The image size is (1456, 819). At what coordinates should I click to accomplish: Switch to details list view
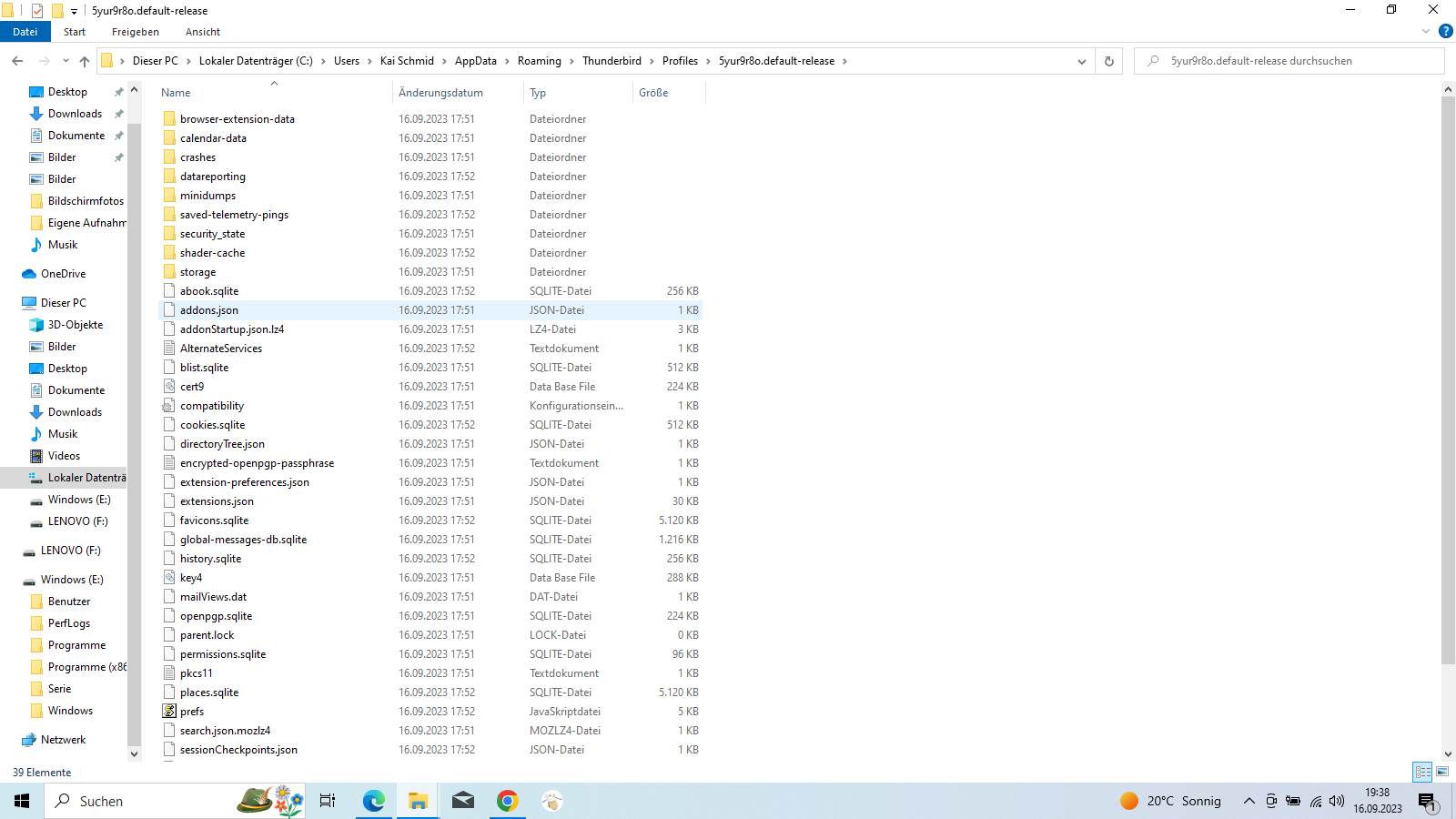(x=1422, y=772)
